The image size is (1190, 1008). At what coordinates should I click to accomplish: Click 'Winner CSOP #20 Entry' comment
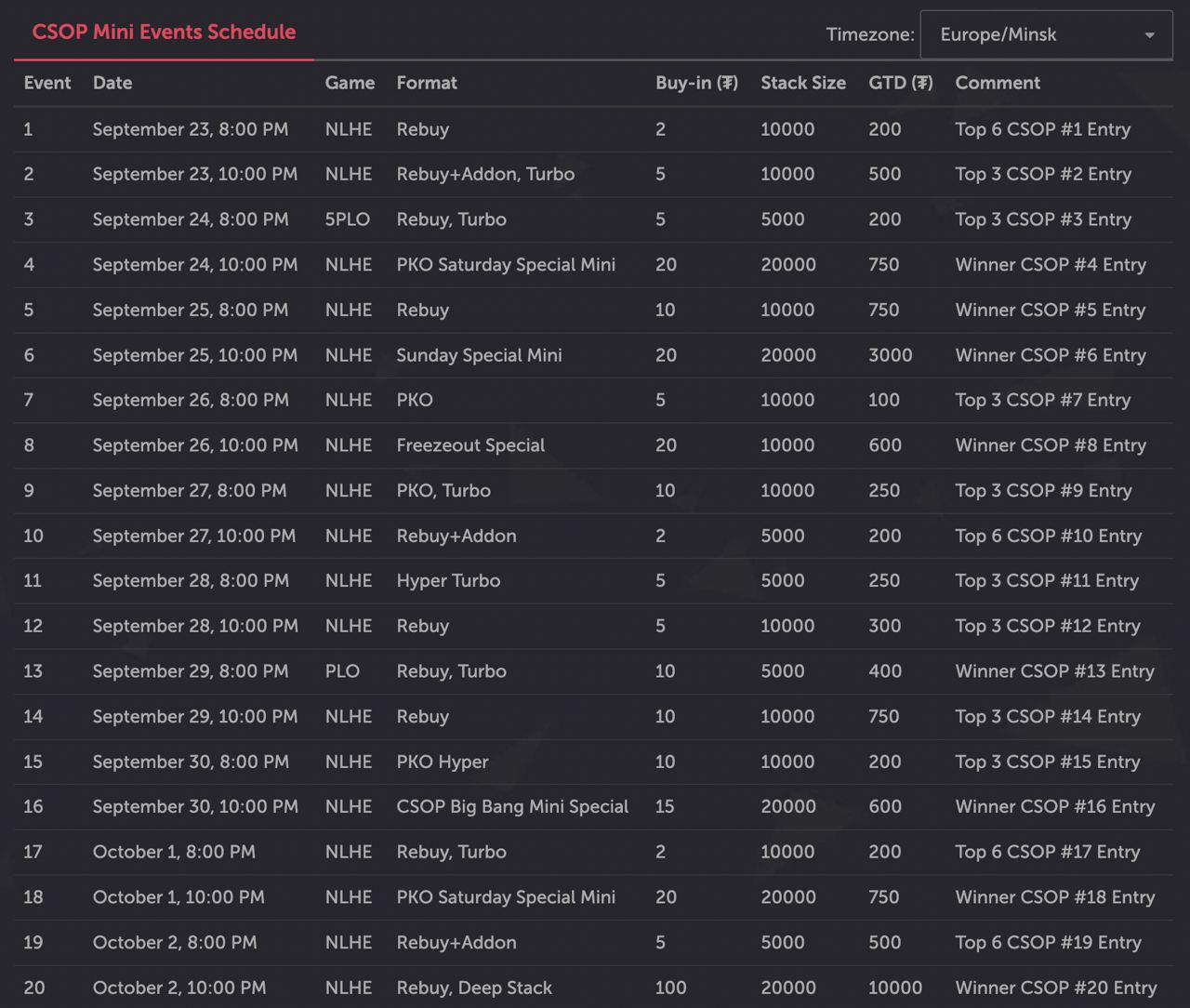point(1056,988)
